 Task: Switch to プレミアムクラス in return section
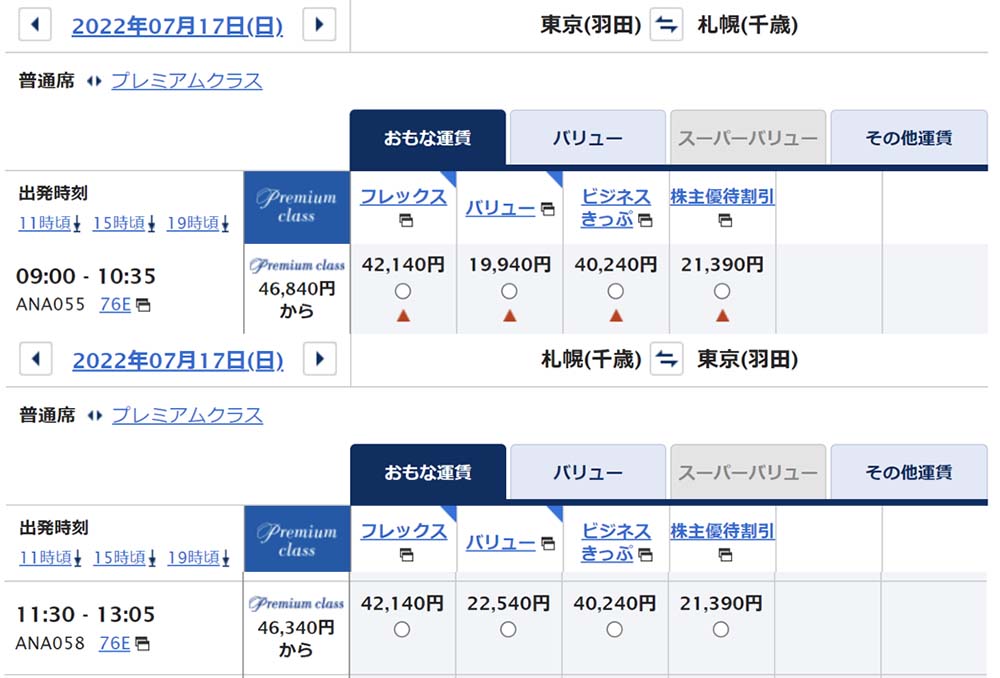[188, 415]
